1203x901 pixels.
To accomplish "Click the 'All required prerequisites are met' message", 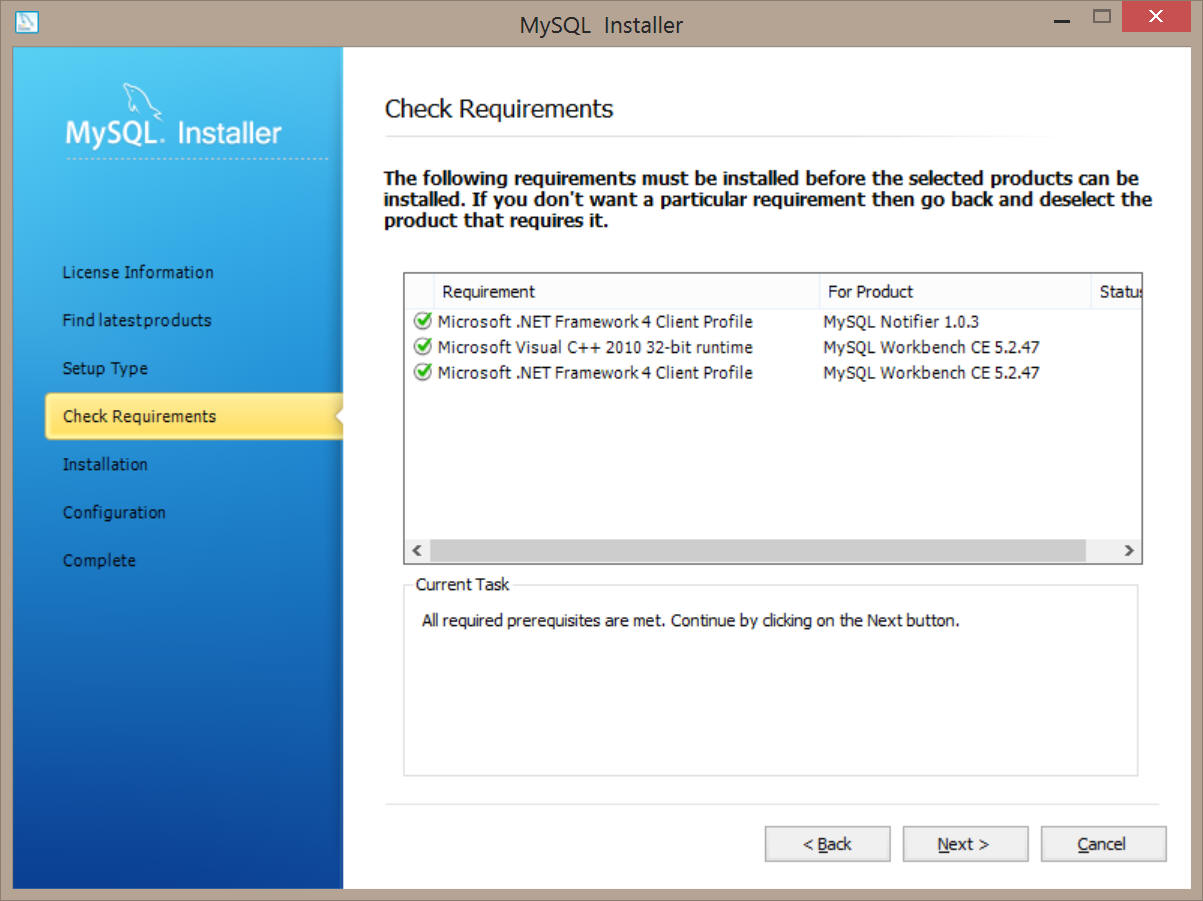I will pos(690,620).
